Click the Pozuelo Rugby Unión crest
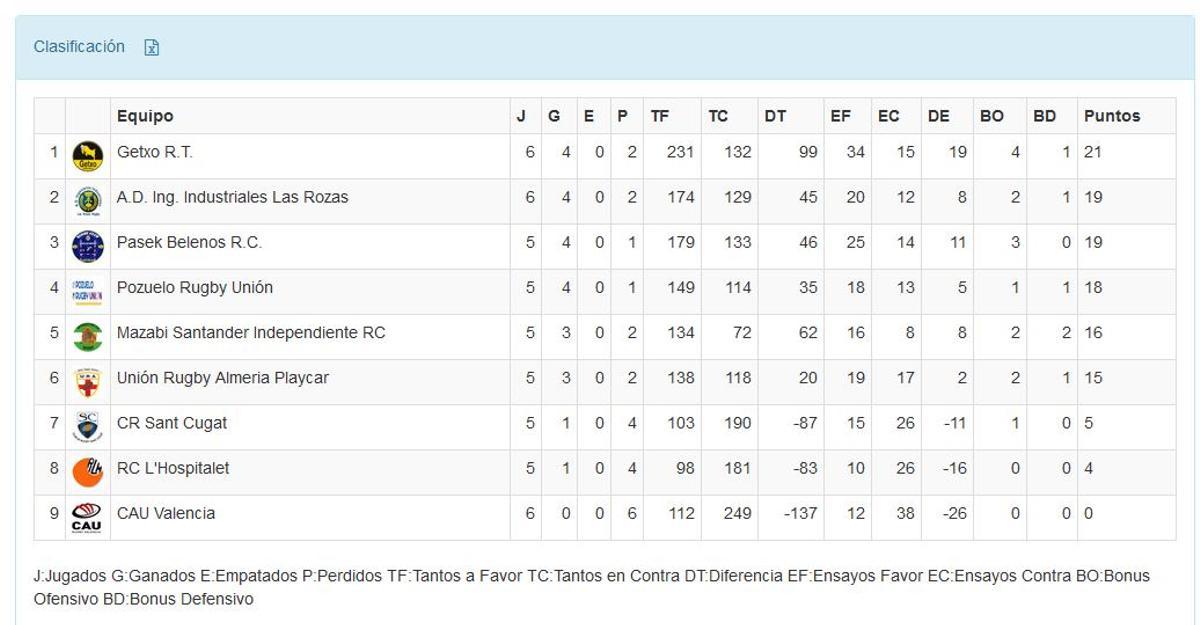1200x625 pixels. click(x=86, y=287)
